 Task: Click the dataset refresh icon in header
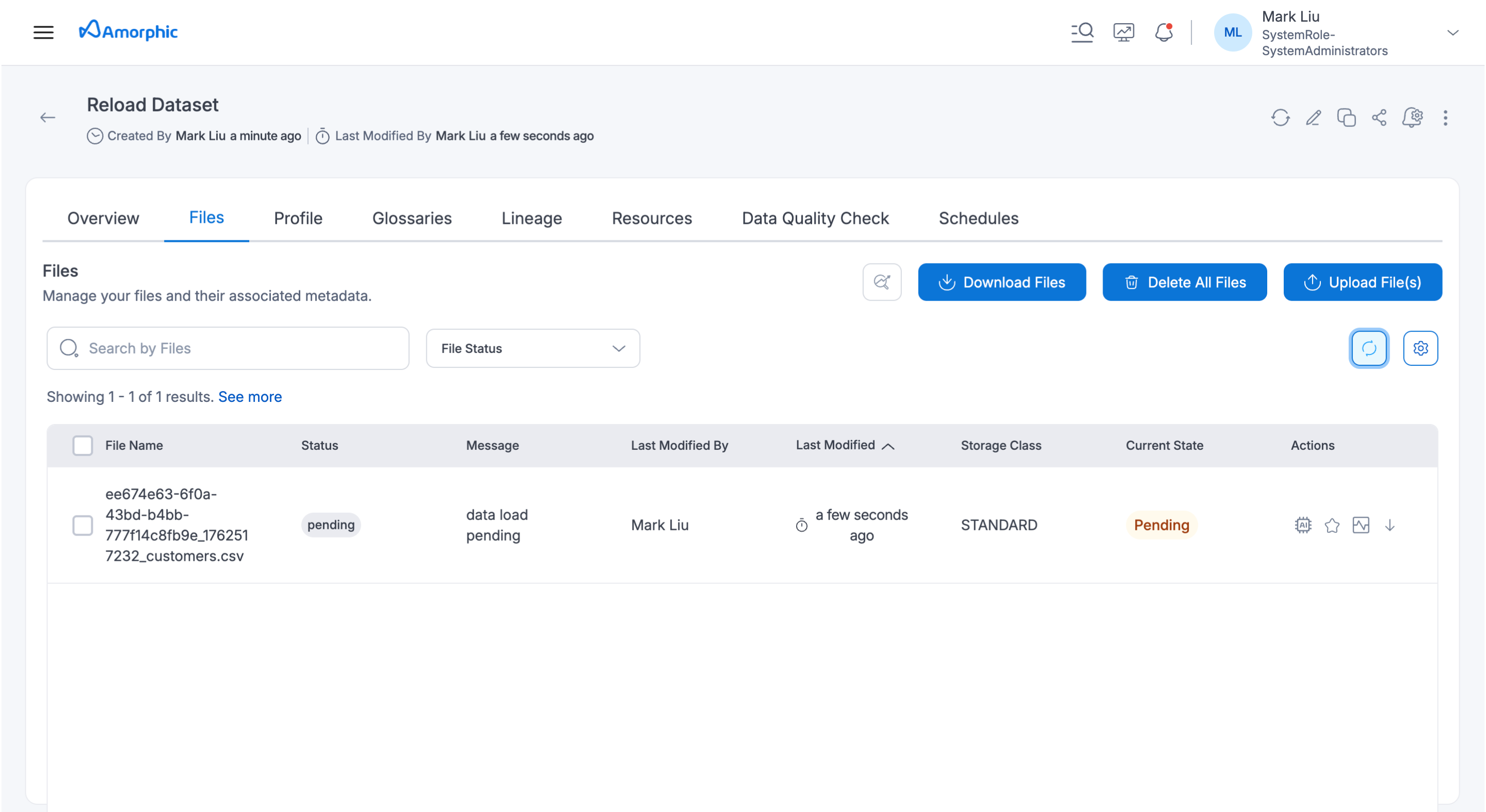[x=1280, y=118]
